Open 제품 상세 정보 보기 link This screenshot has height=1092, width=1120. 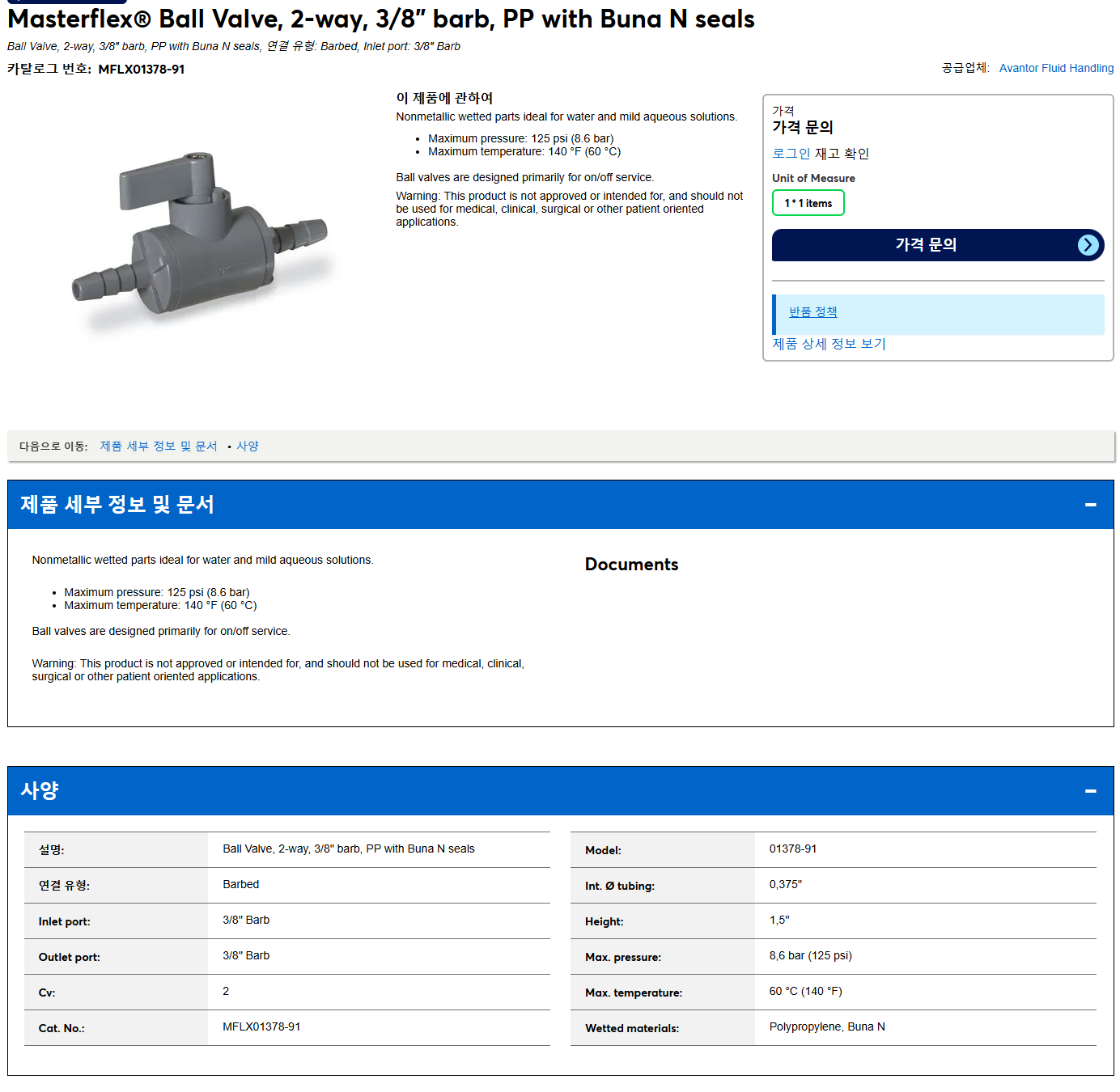click(x=829, y=344)
